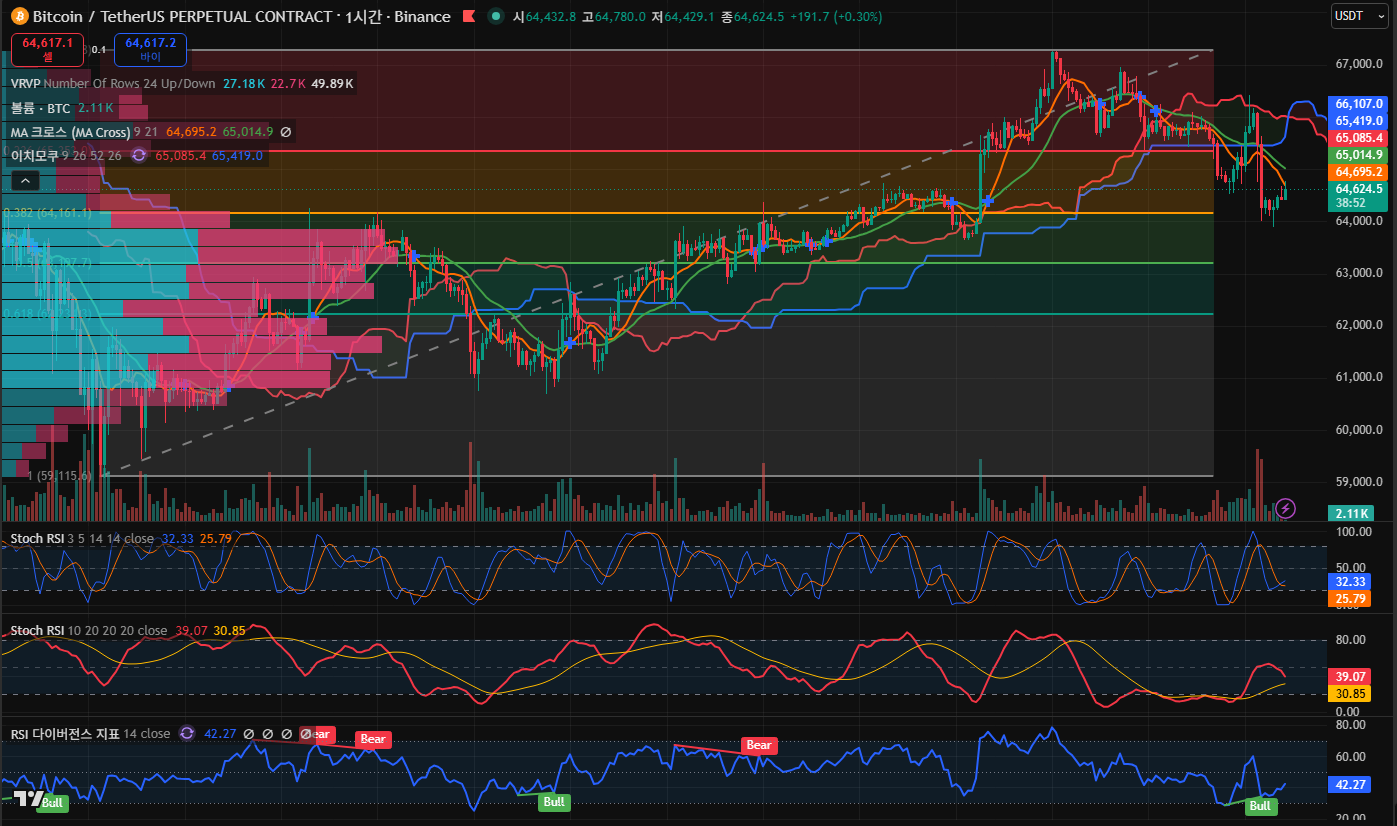The image size is (1397, 826).
Task: Click the red 39.07 axis label
Action: point(1351,676)
